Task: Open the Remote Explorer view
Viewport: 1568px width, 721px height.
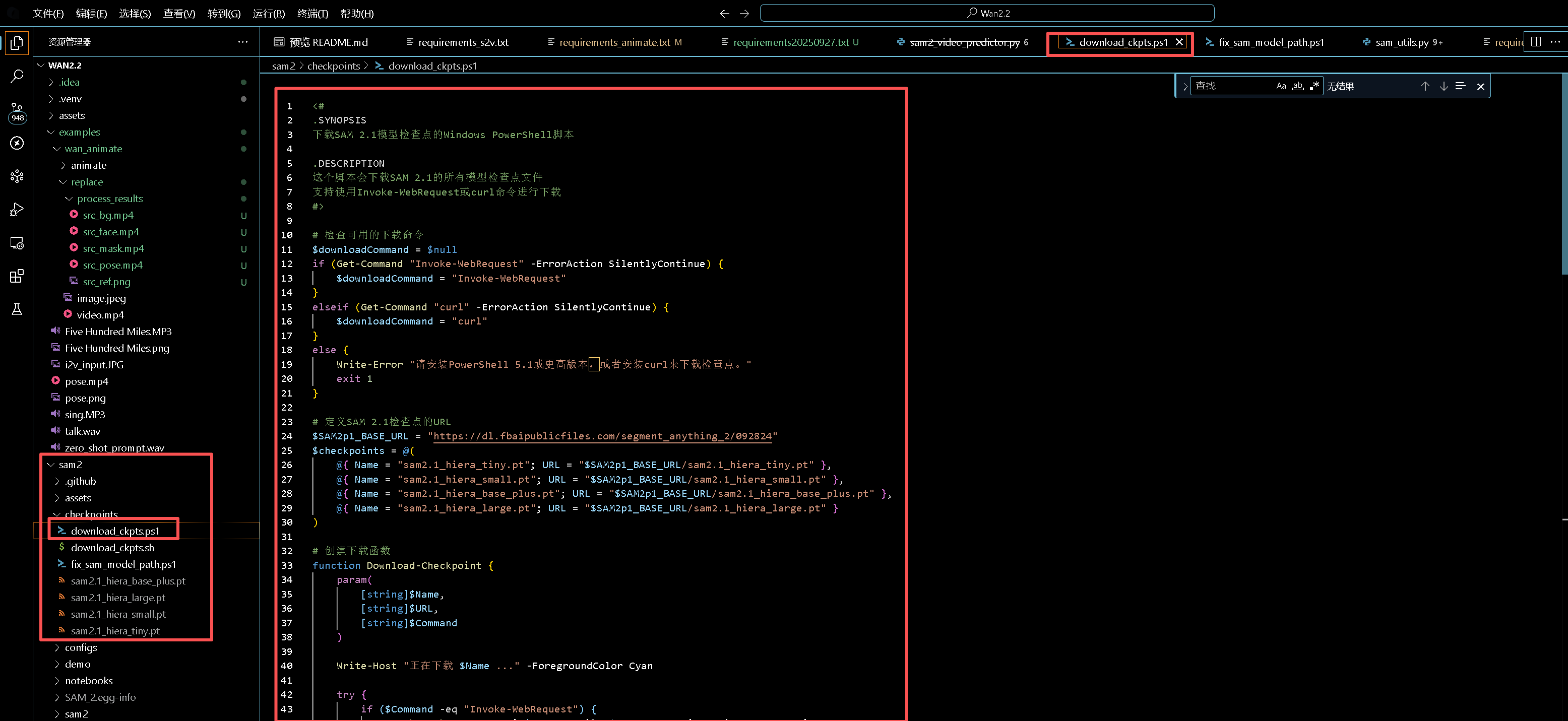Action: 17,243
